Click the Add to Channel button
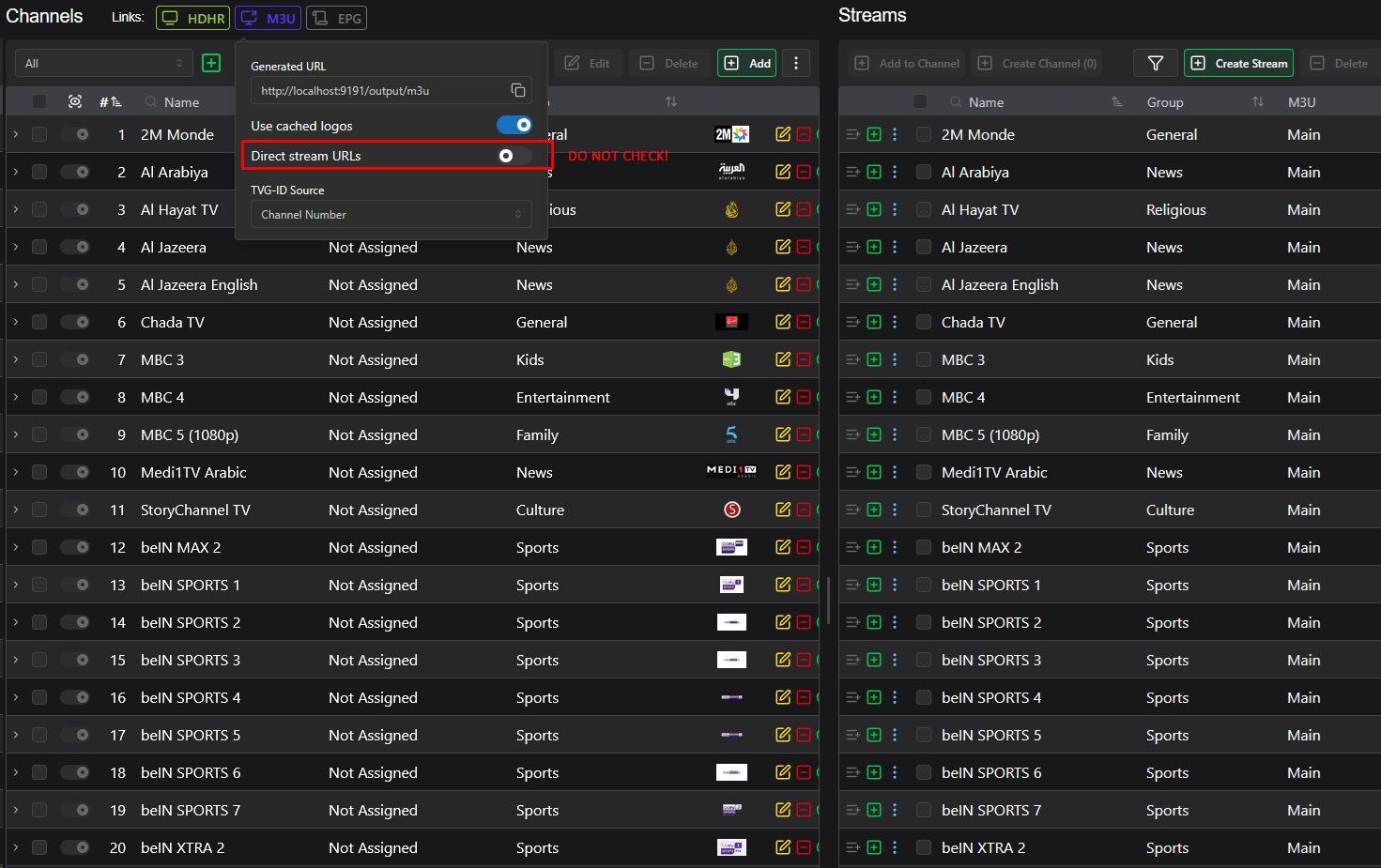This screenshot has width=1381, height=868. click(x=908, y=63)
